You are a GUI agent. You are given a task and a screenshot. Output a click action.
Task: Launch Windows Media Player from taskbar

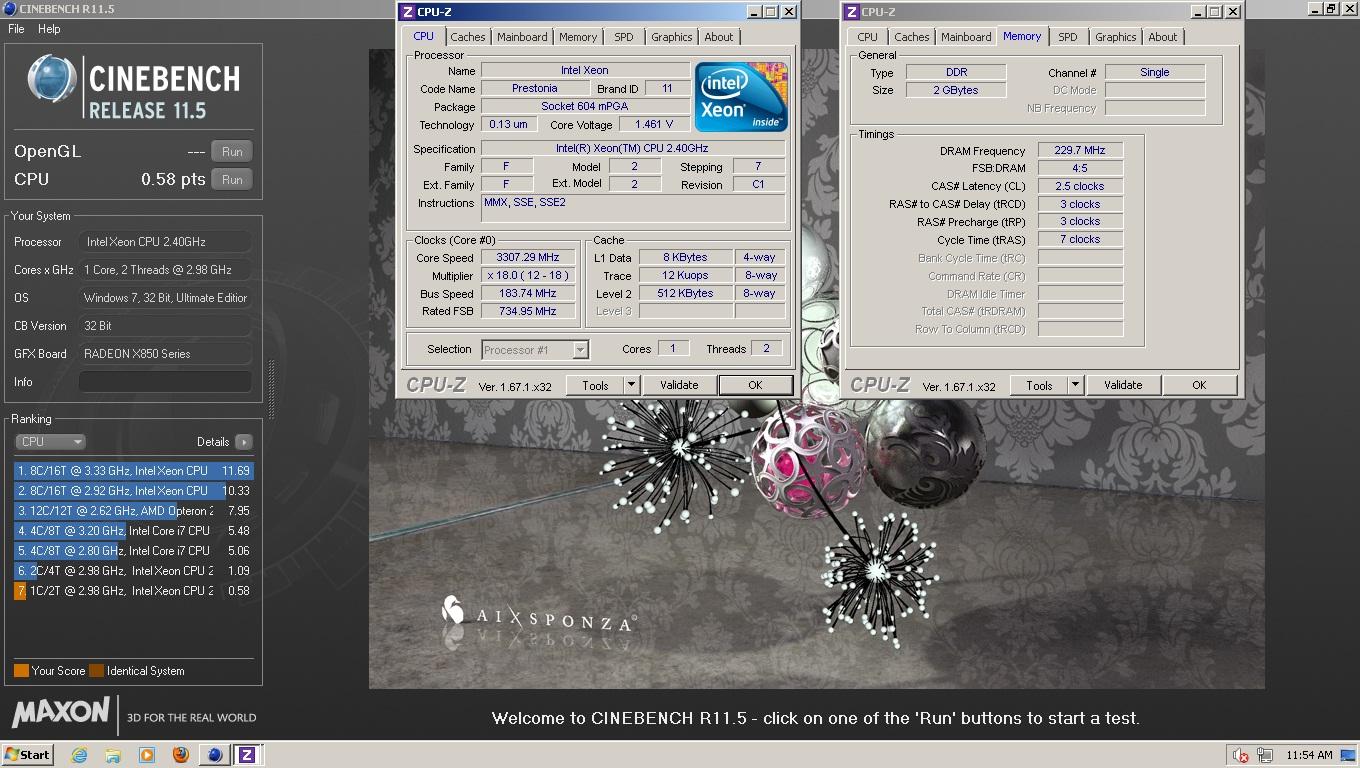pos(147,755)
